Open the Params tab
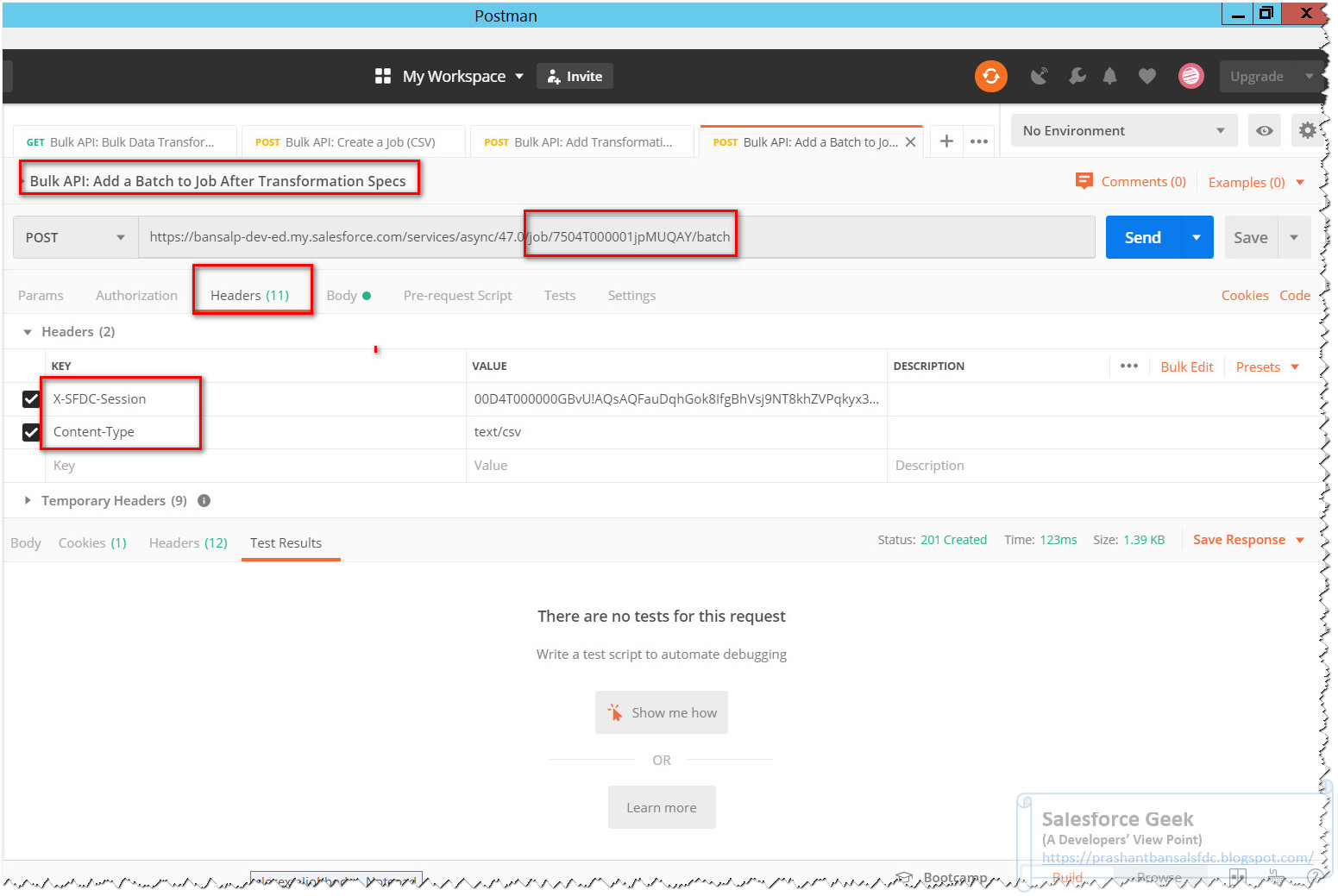 point(41,295)
